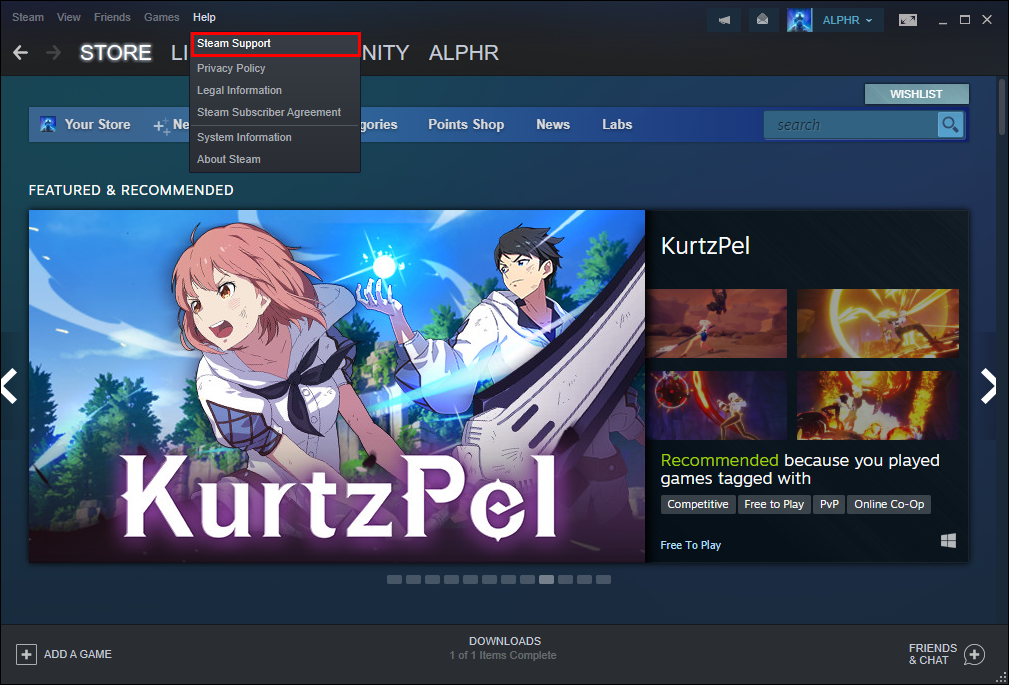Click the Online Co-Op tag

coord(889,504)
